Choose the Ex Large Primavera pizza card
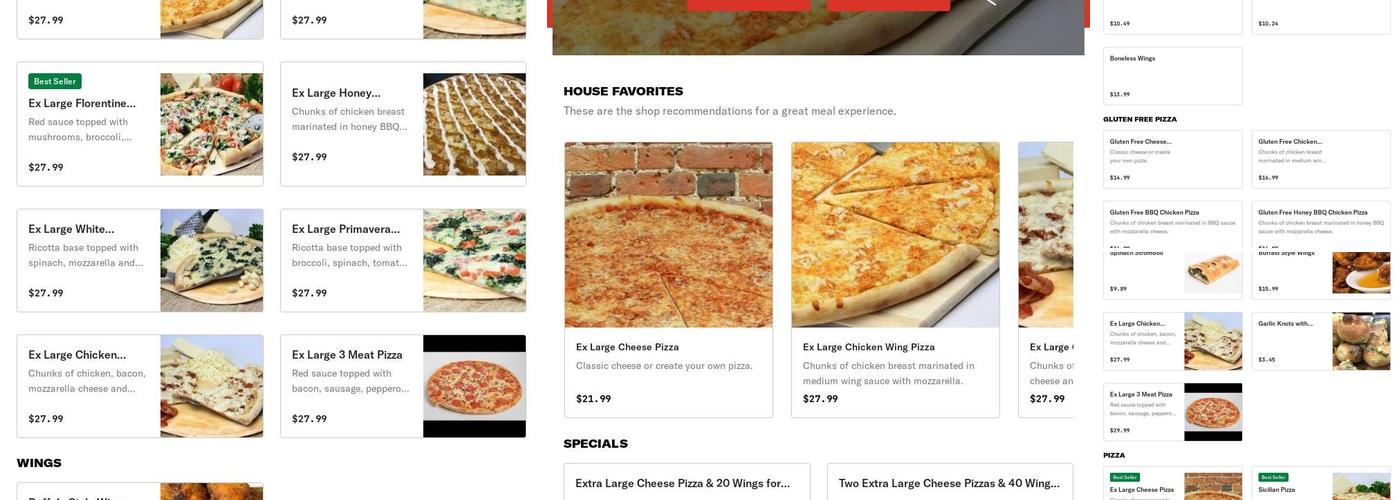 coord(403,260)
